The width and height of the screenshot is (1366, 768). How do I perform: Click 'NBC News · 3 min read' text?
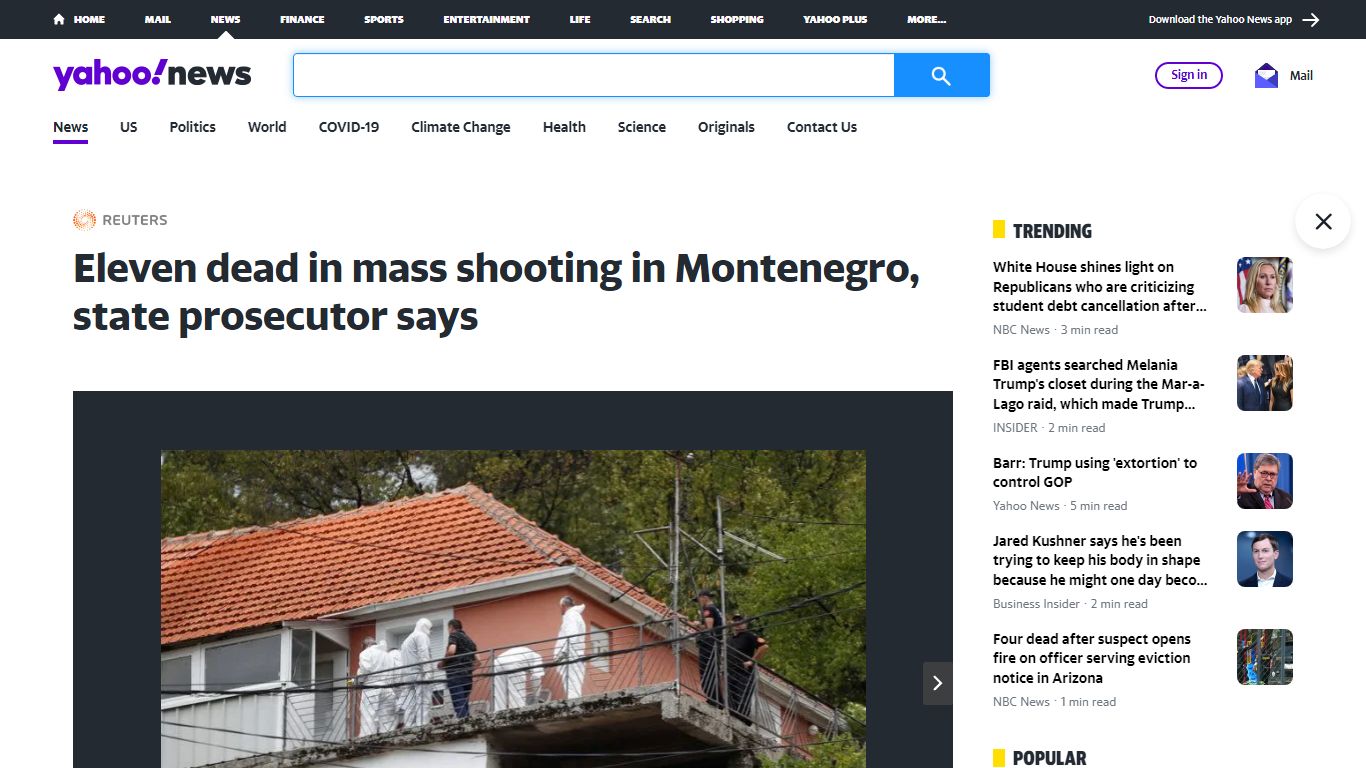[x=1055, y=330]
